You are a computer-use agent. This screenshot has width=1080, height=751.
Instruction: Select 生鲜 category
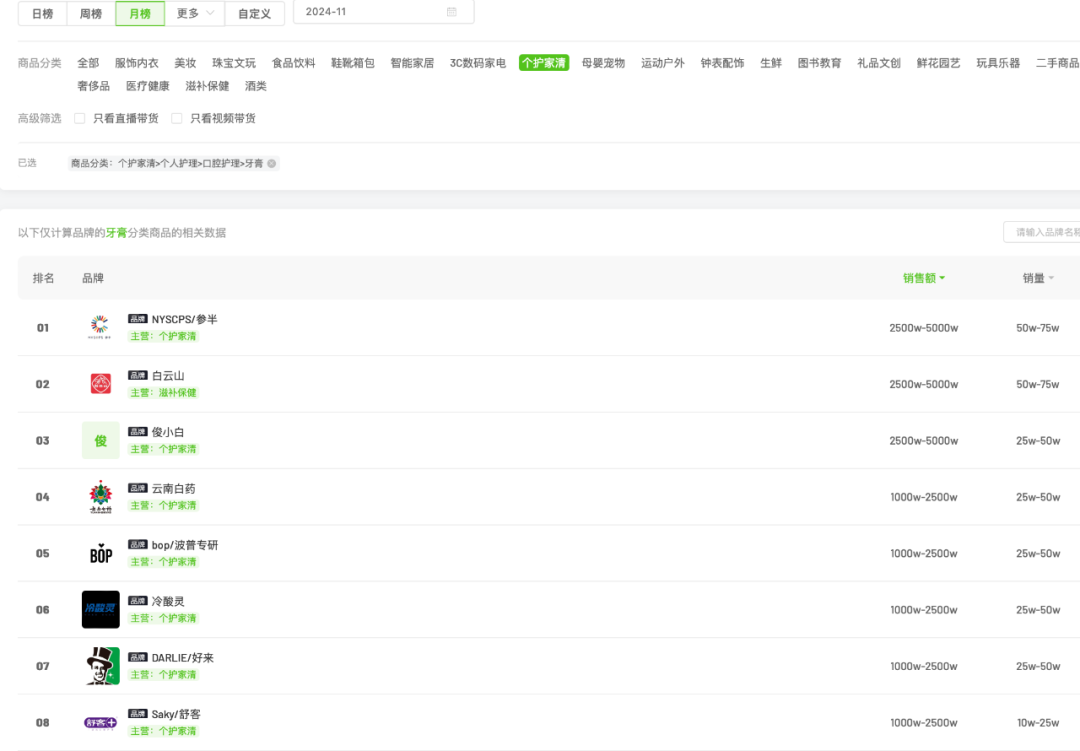point(771,63)
